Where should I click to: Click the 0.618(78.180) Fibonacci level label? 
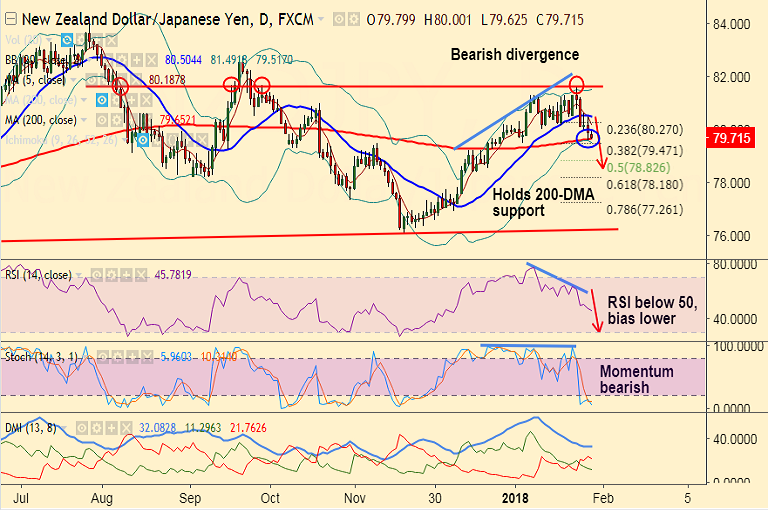click(645, 185)
